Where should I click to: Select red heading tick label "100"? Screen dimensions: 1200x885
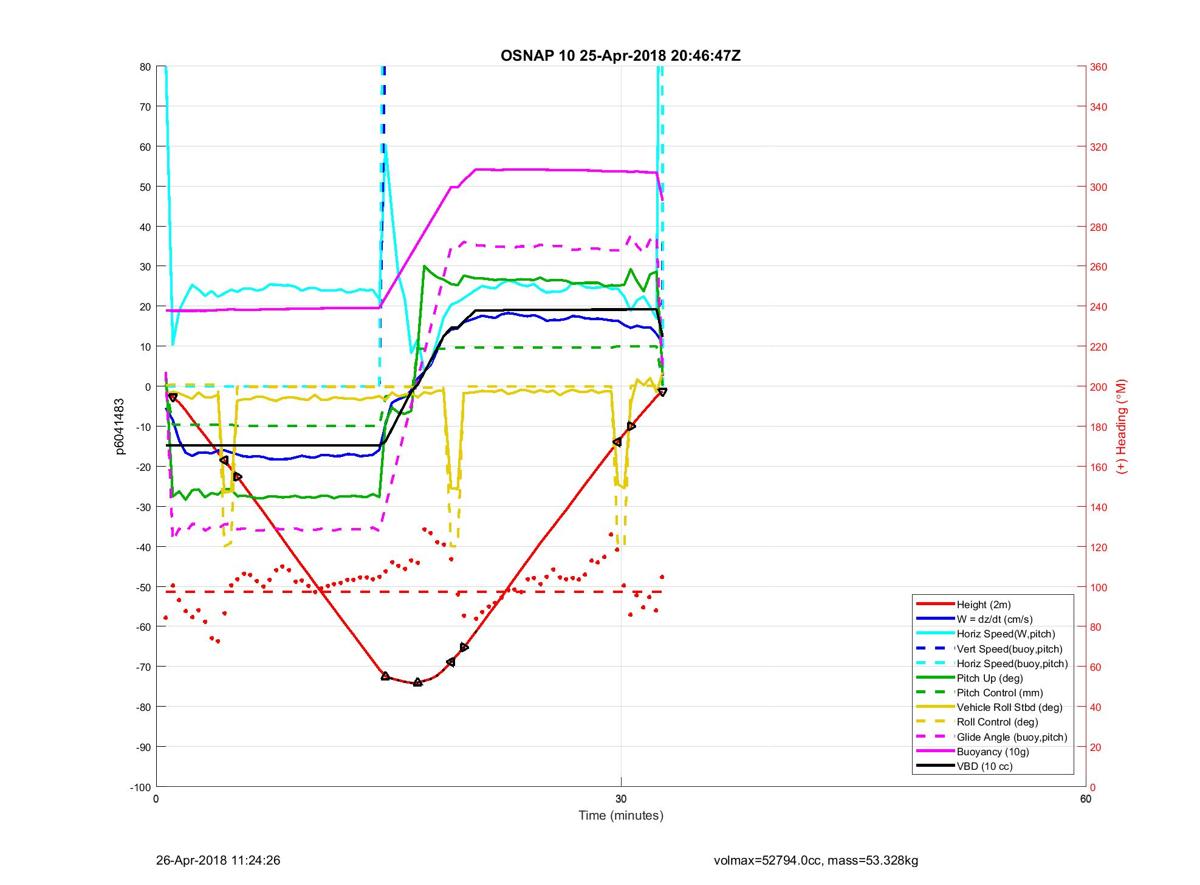pos(1100,587)
